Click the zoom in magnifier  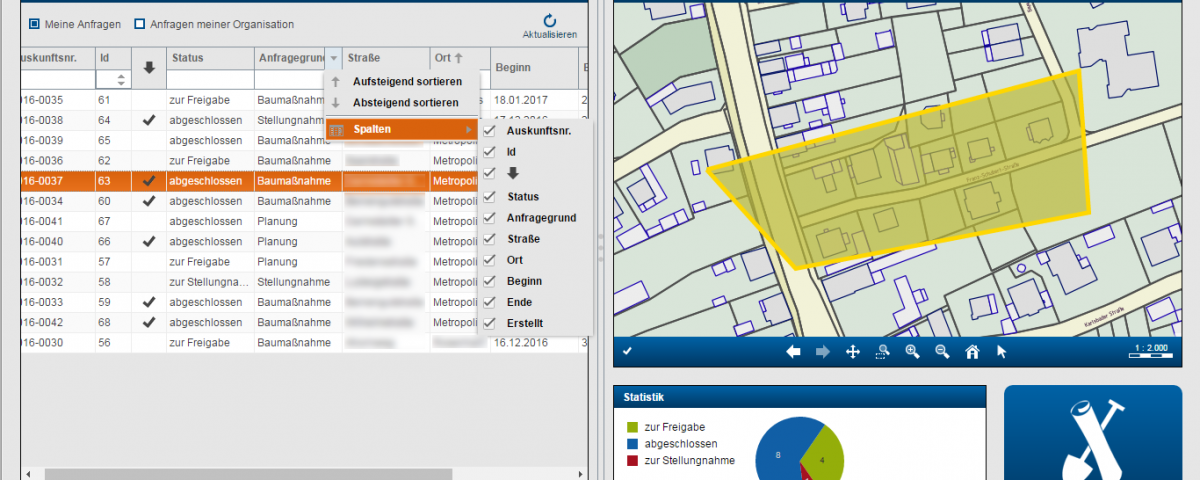coord(912,352)
